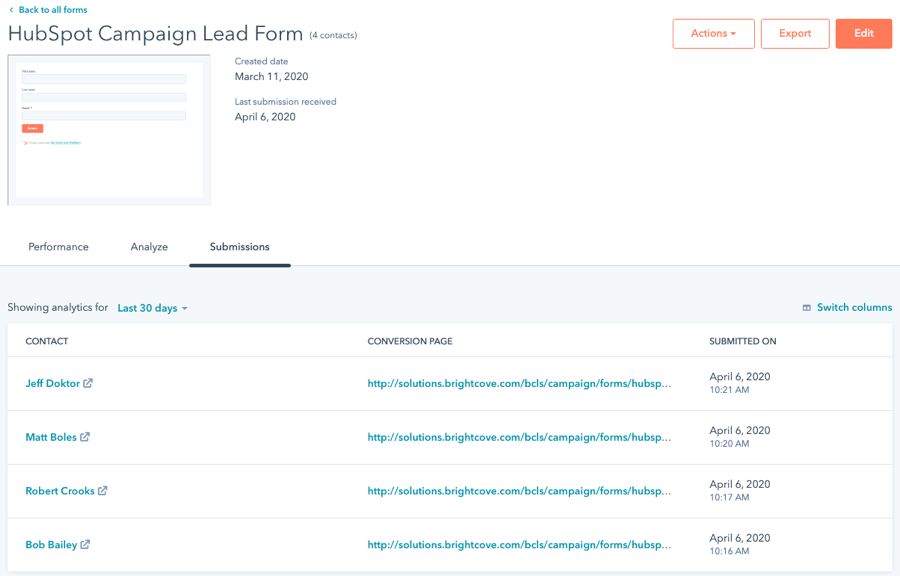Click the CONTACT column header

[46, 341]
